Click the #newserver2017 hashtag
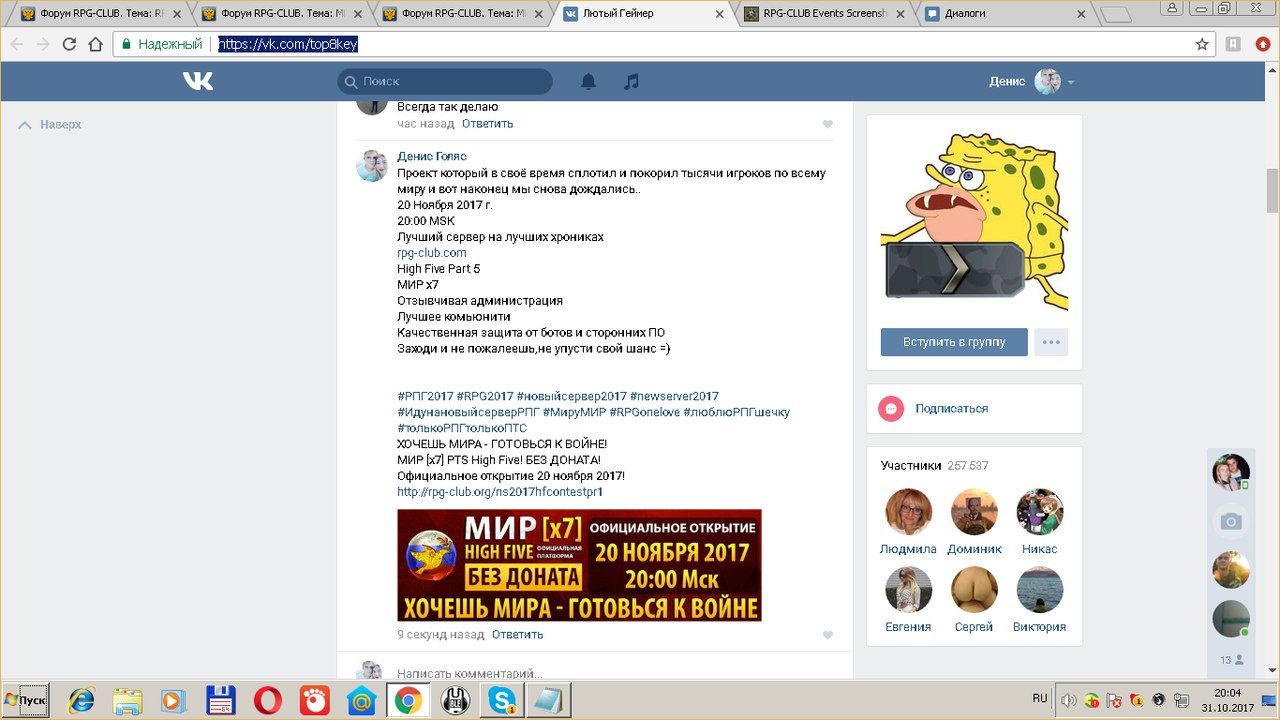 pos(674,396)
